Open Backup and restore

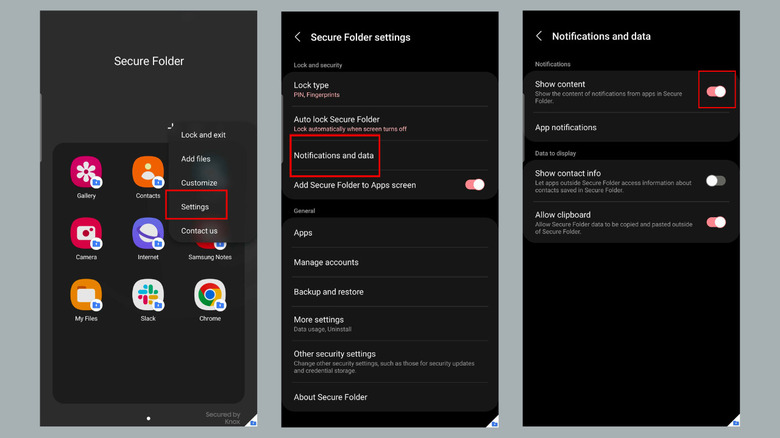tap(390, 292)
